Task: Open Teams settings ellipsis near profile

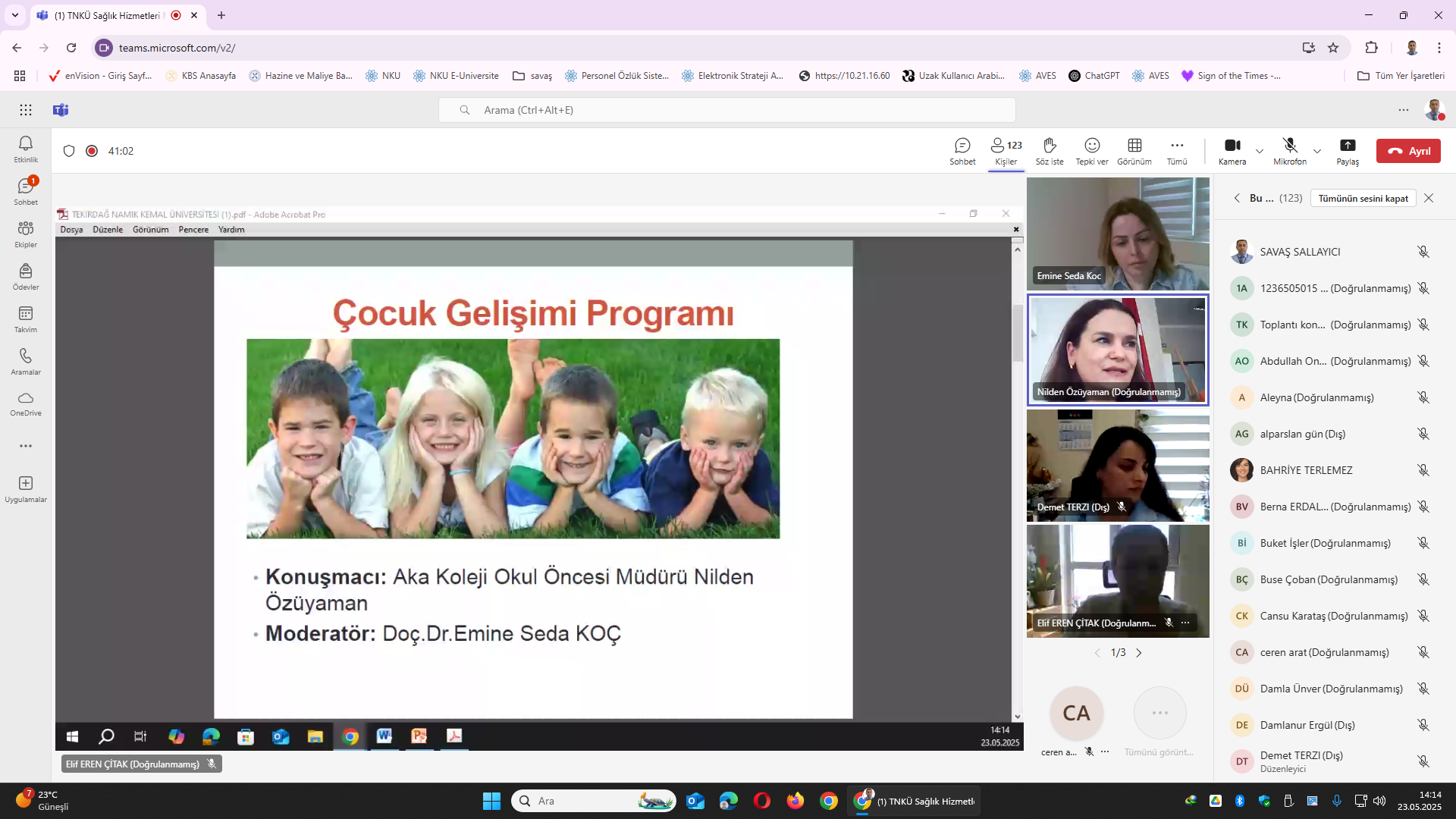Action: pyautogui.click(x=1404, y=110)
